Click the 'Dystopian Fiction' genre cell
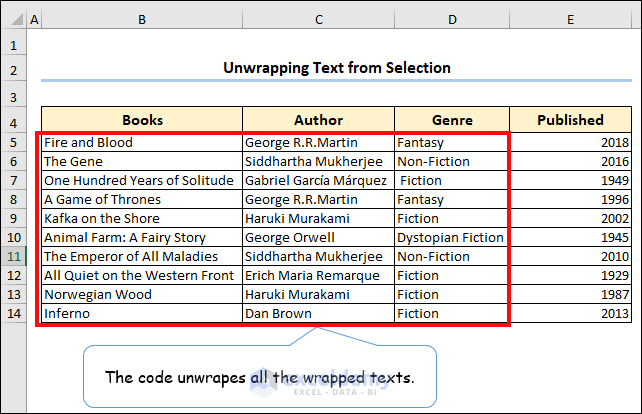Screen dimensions: 642x414 point(452,237)
